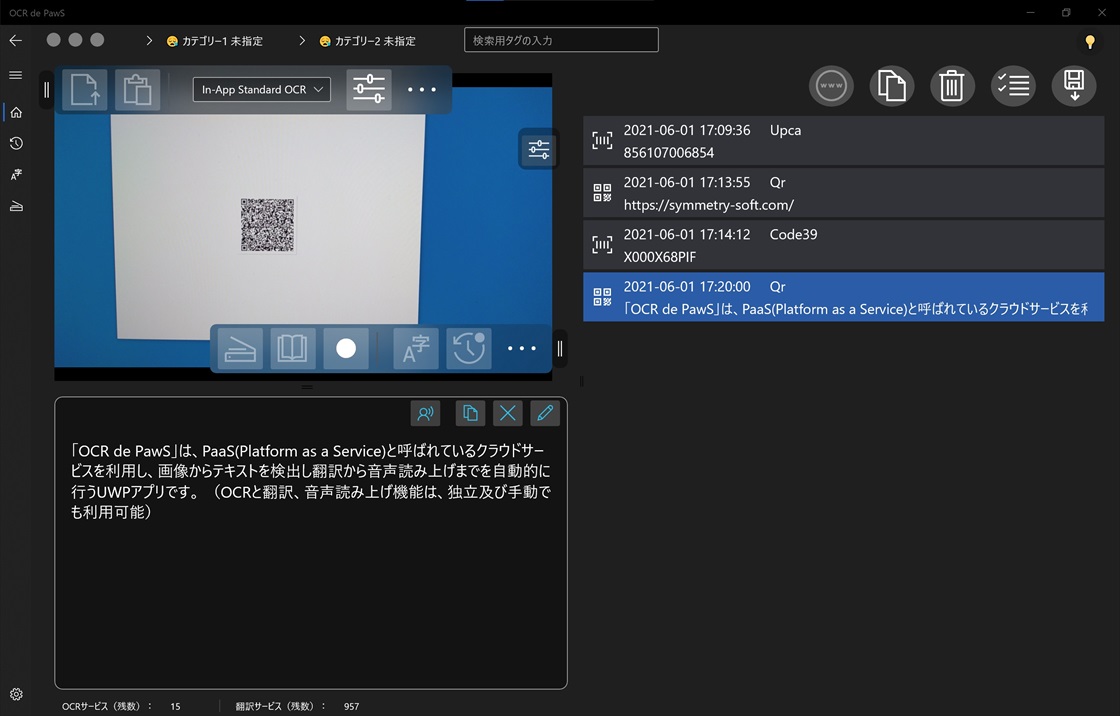Click the open image file icon
Image resolution: width=1120 pixels, height=716 pixels.
(85, 90)
